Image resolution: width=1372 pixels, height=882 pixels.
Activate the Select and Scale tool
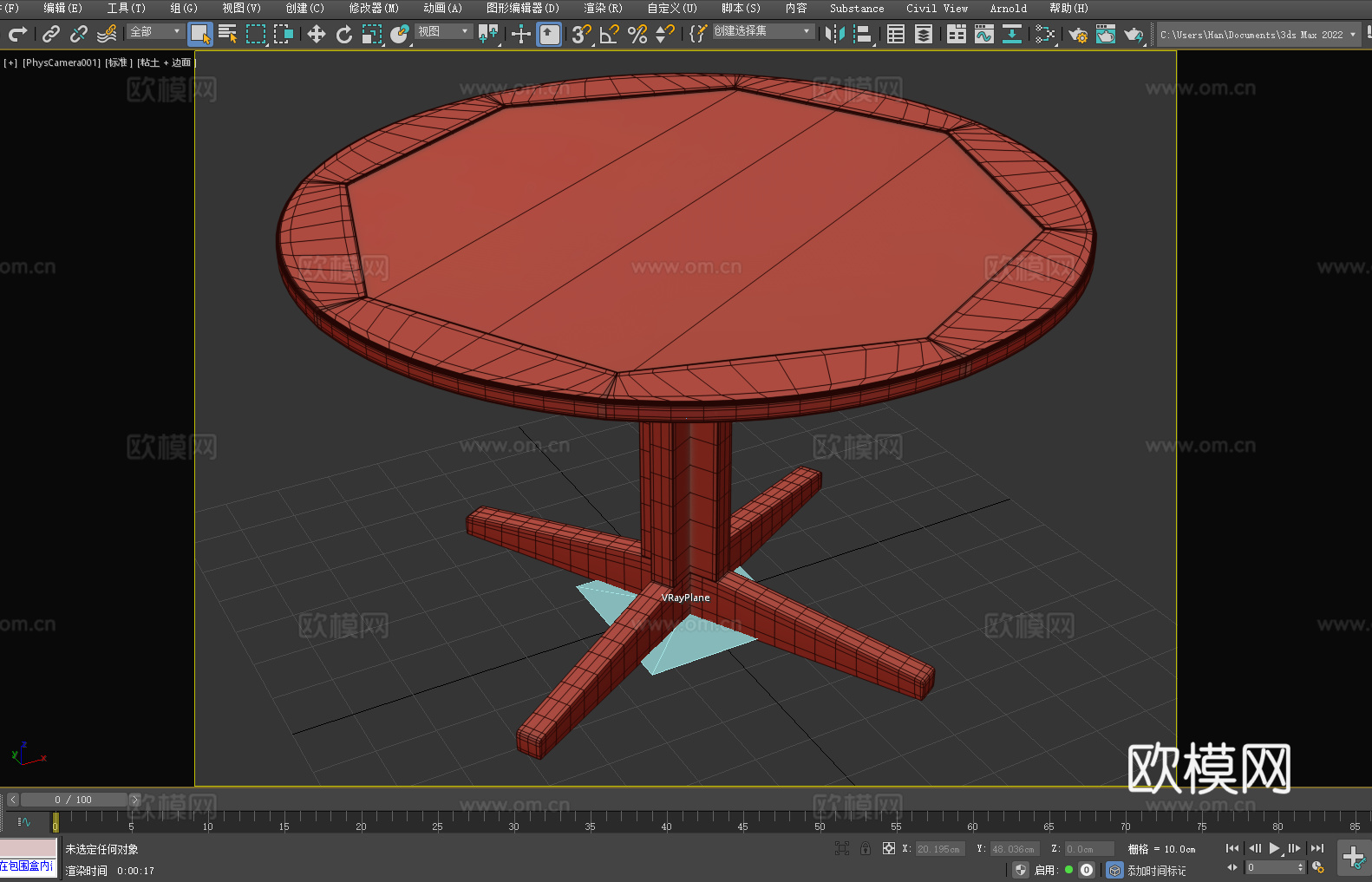372,35
